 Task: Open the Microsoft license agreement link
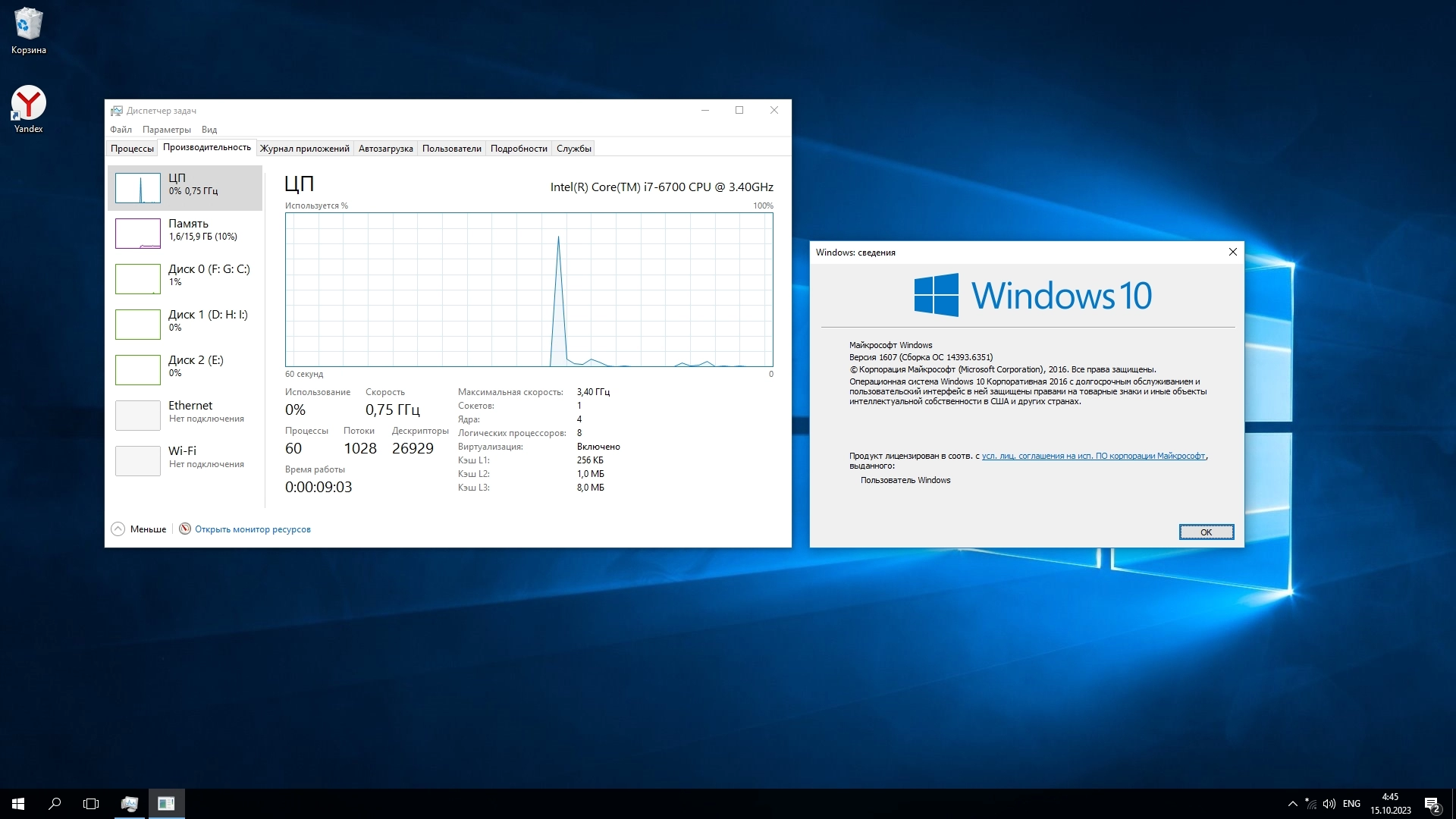coord(1093,456)
